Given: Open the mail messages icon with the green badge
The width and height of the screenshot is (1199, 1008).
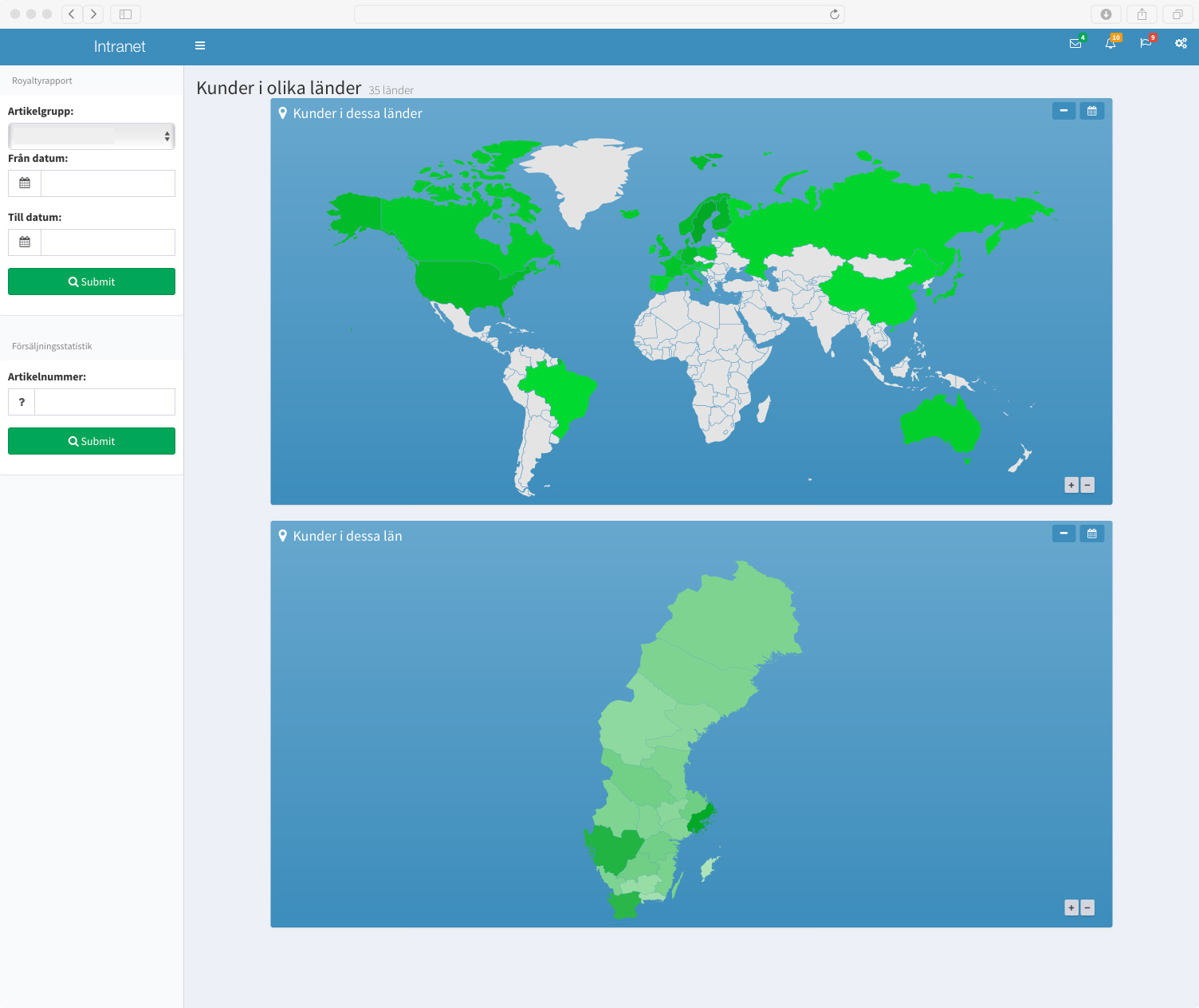Looking at the screenshot, I should (1076, 43).
